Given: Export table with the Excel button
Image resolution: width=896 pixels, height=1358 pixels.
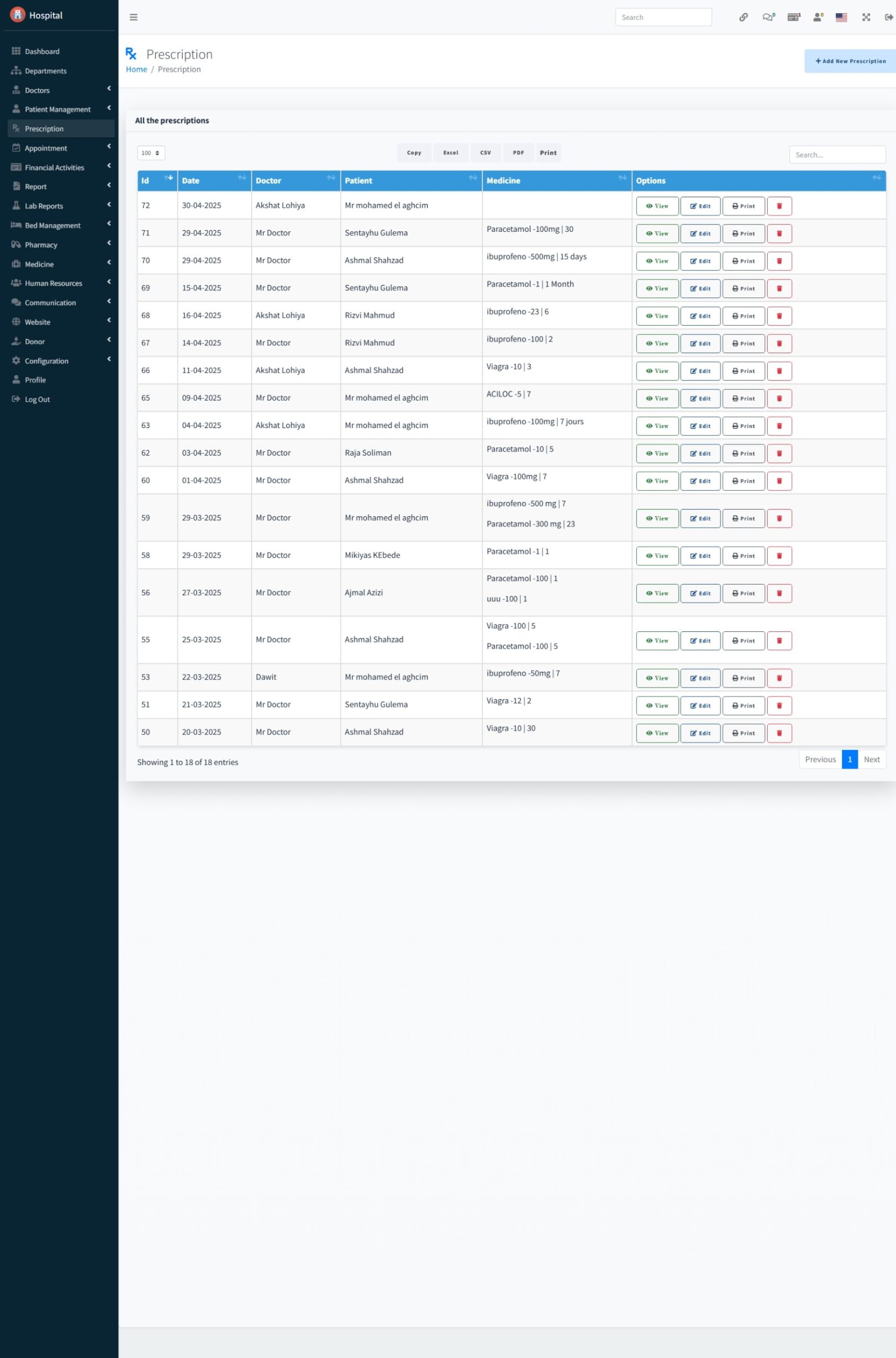Looking at the screenshot, I should (451, 153).
